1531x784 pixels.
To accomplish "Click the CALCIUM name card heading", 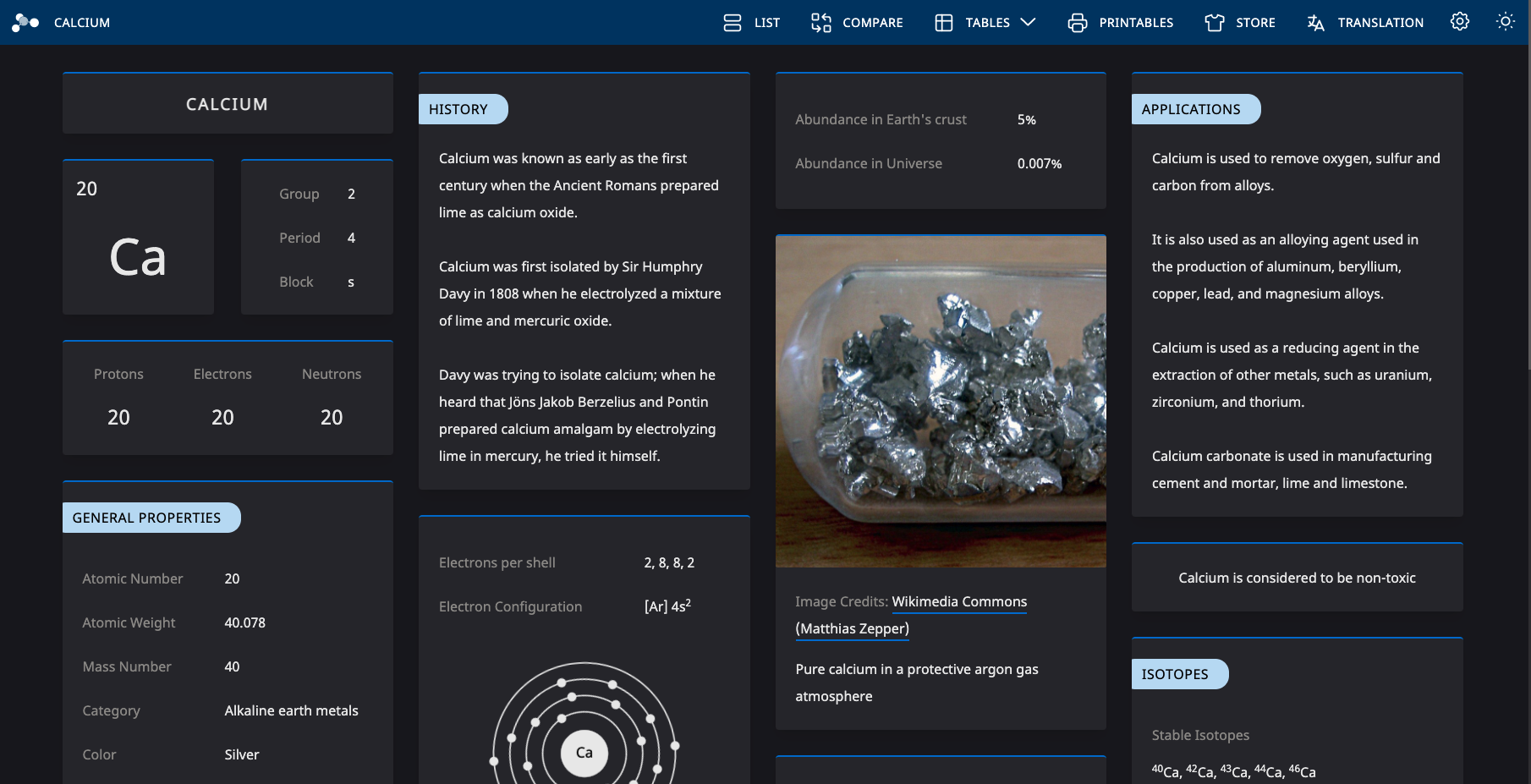I will (228, 104).
